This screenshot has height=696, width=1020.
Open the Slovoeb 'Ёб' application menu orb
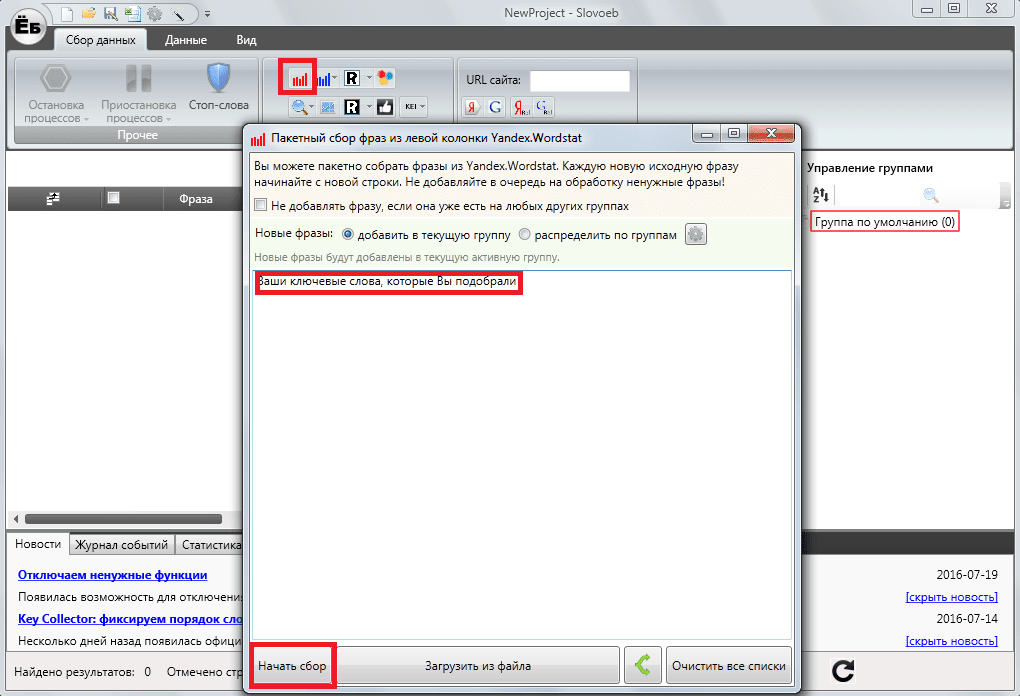(x=27, y=27)
